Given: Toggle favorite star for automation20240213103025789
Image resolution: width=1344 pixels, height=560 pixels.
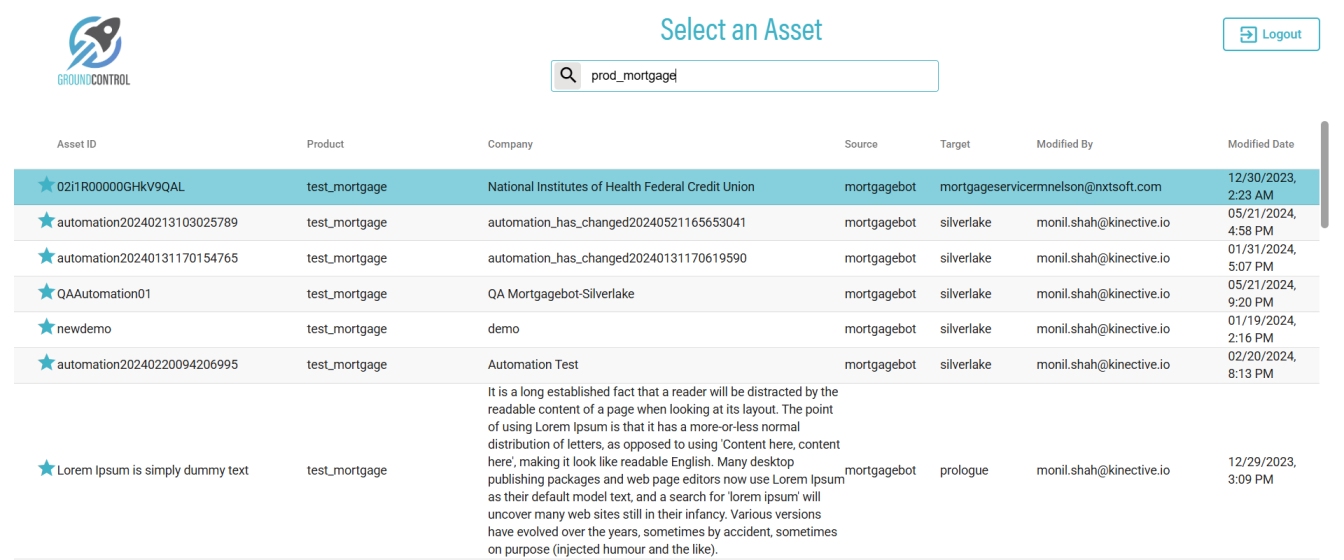Looking at the screenshot, I should click(x=46, y=221).
